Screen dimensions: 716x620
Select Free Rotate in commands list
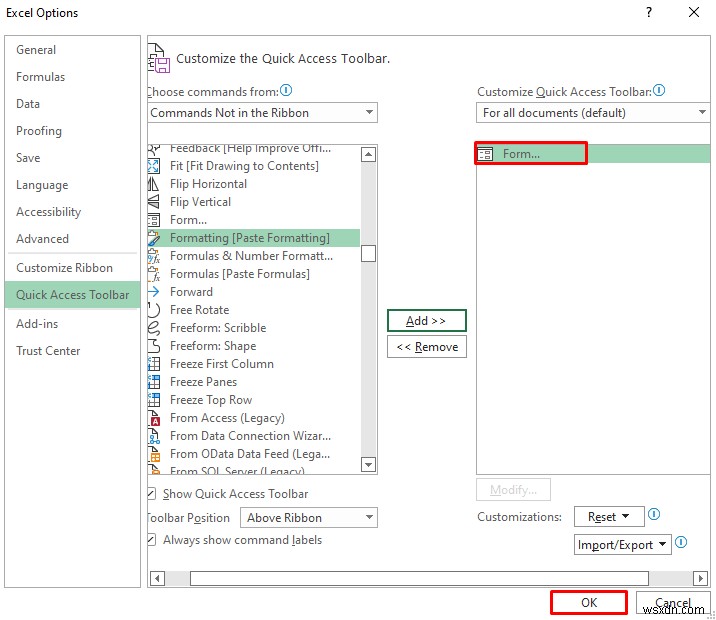[253, 310]
